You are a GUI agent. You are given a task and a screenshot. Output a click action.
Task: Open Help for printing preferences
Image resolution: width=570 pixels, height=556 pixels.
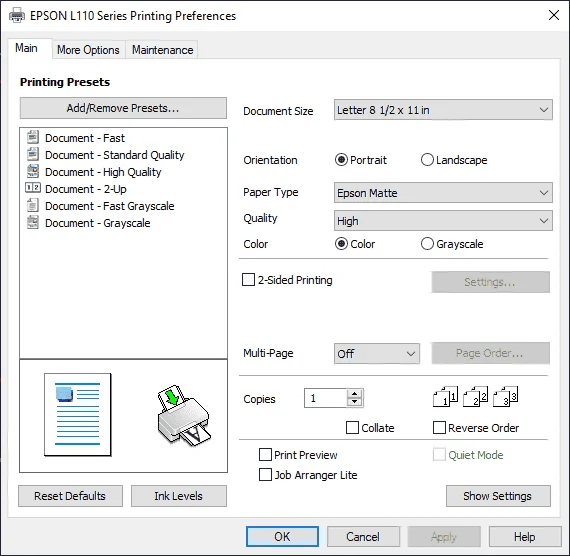point(525,537)
